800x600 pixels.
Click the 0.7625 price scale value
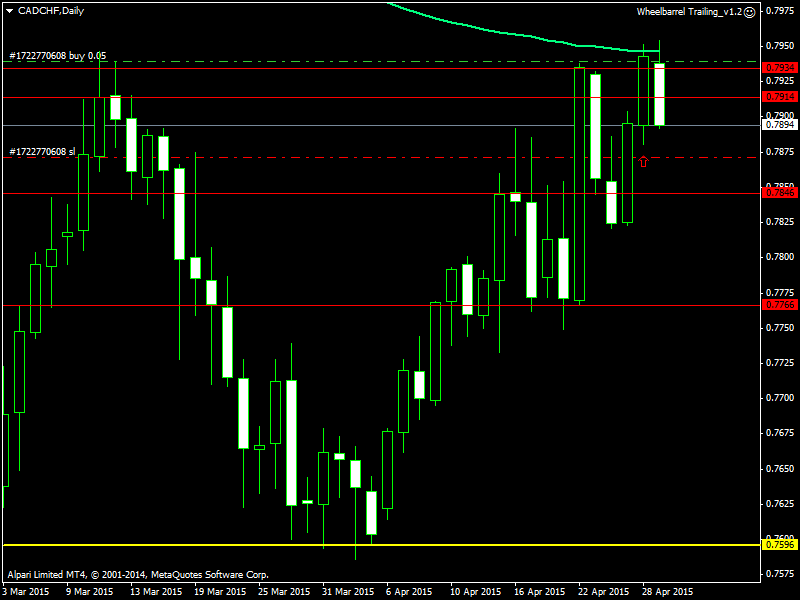click(x=780, y=504)
